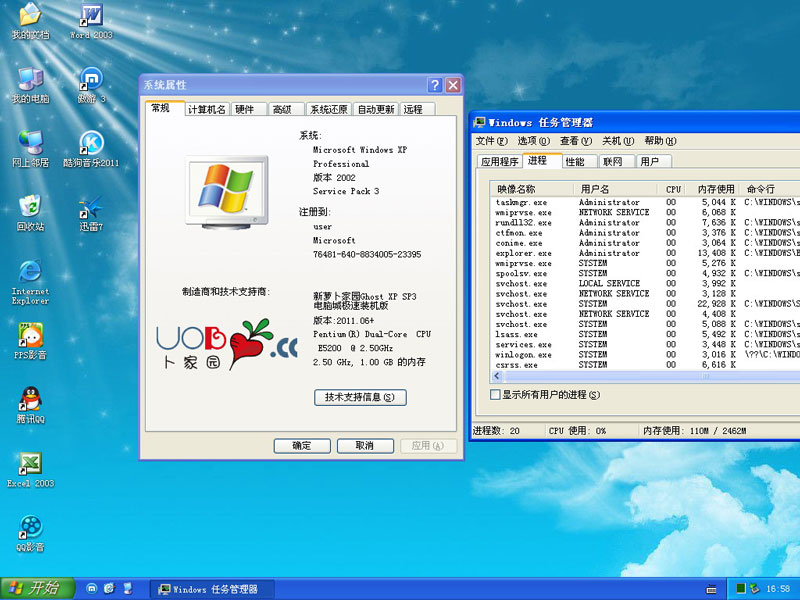Viewport: 800px width, 600px height.
Task: Open the 文件(F) menu in Task Manager
Action: coord(491,141)
